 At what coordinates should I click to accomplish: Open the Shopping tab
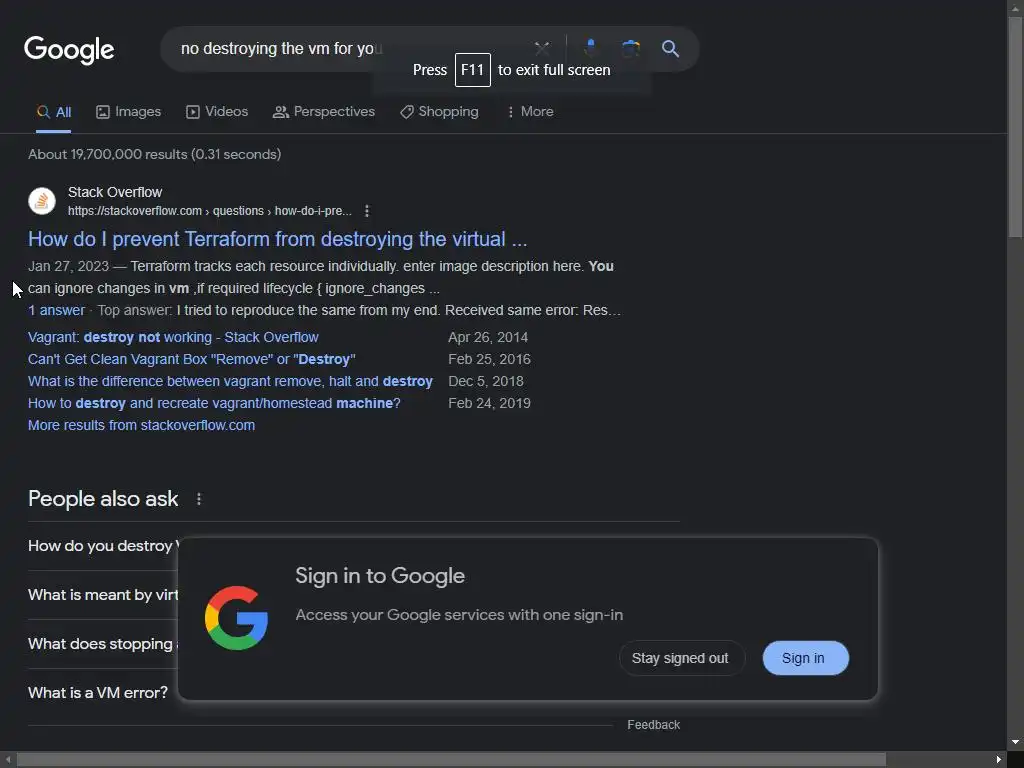click(439, 112)
